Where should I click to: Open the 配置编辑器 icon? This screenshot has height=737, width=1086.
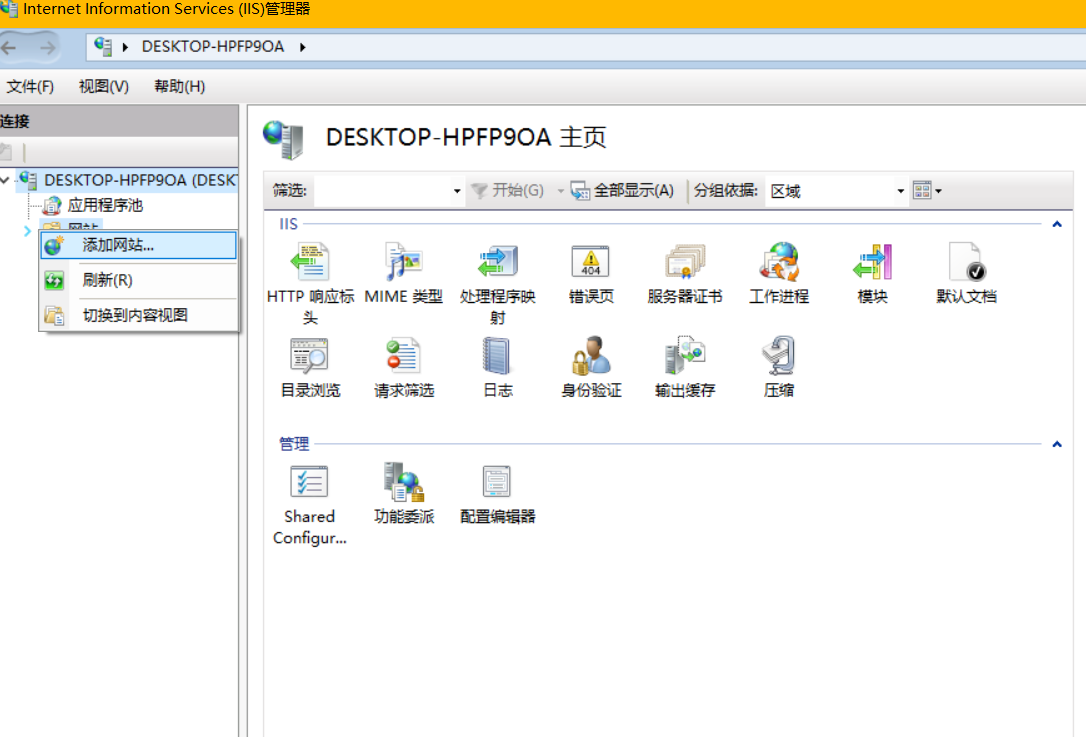point(497,481)
